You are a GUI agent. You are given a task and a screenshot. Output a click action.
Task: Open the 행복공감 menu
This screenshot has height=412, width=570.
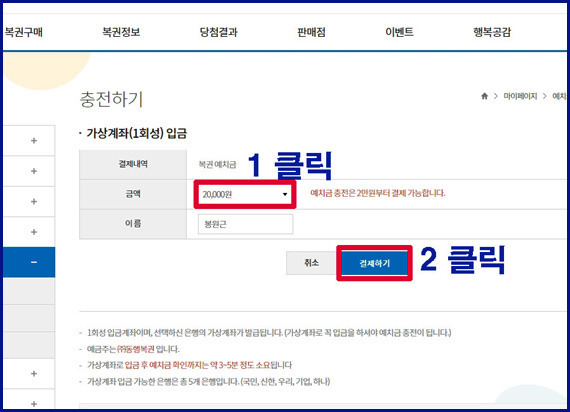point(492,32)
